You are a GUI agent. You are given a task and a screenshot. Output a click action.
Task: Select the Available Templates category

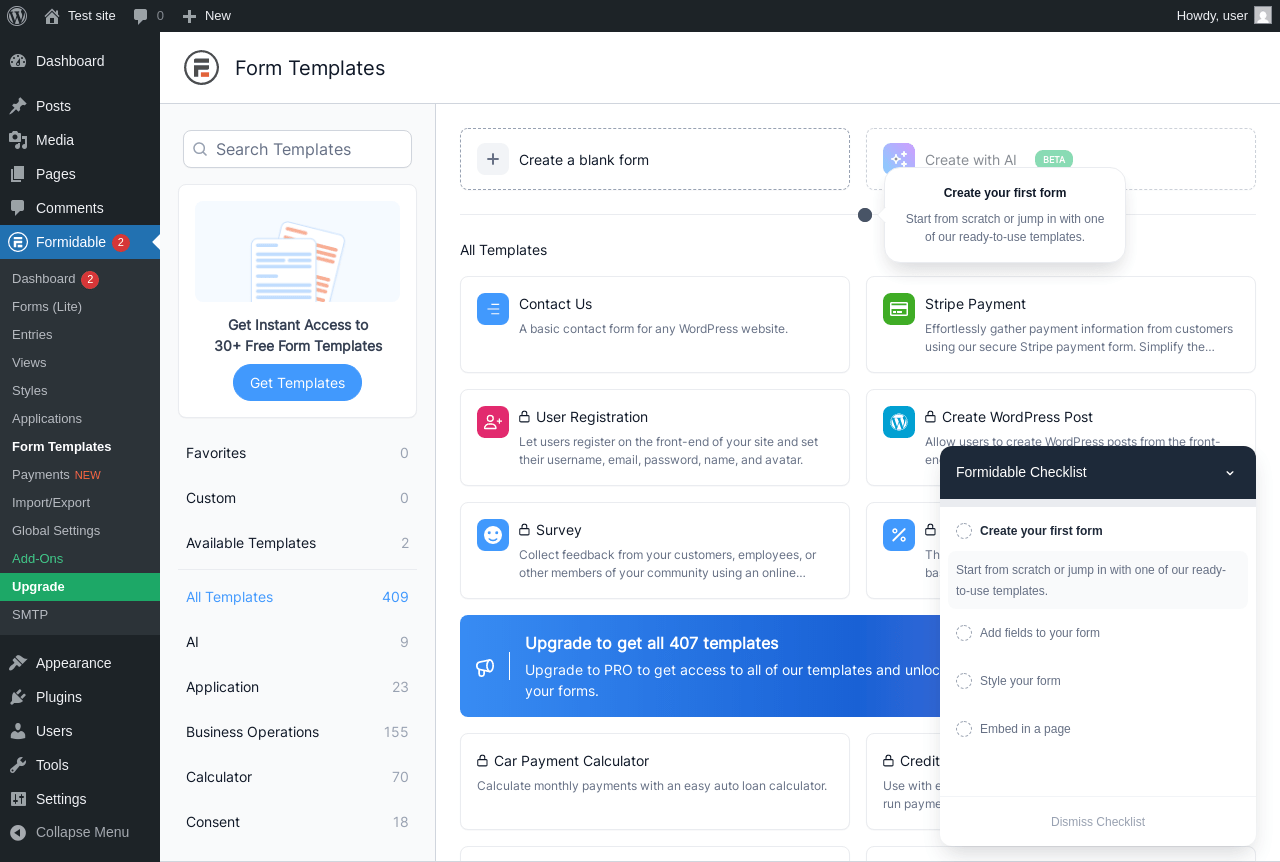pos(297,543)
